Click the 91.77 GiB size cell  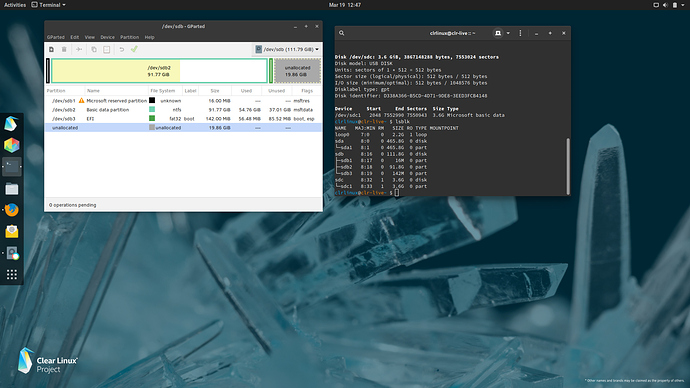tap(219, 110)
